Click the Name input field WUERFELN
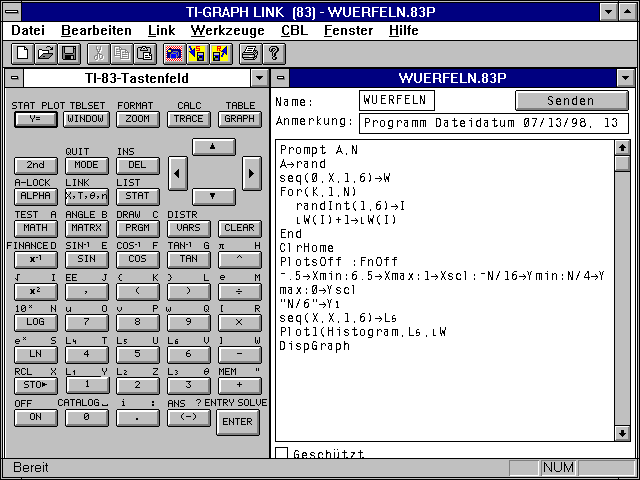The width and height of the screenshot is (640, 480). [397, 100]
